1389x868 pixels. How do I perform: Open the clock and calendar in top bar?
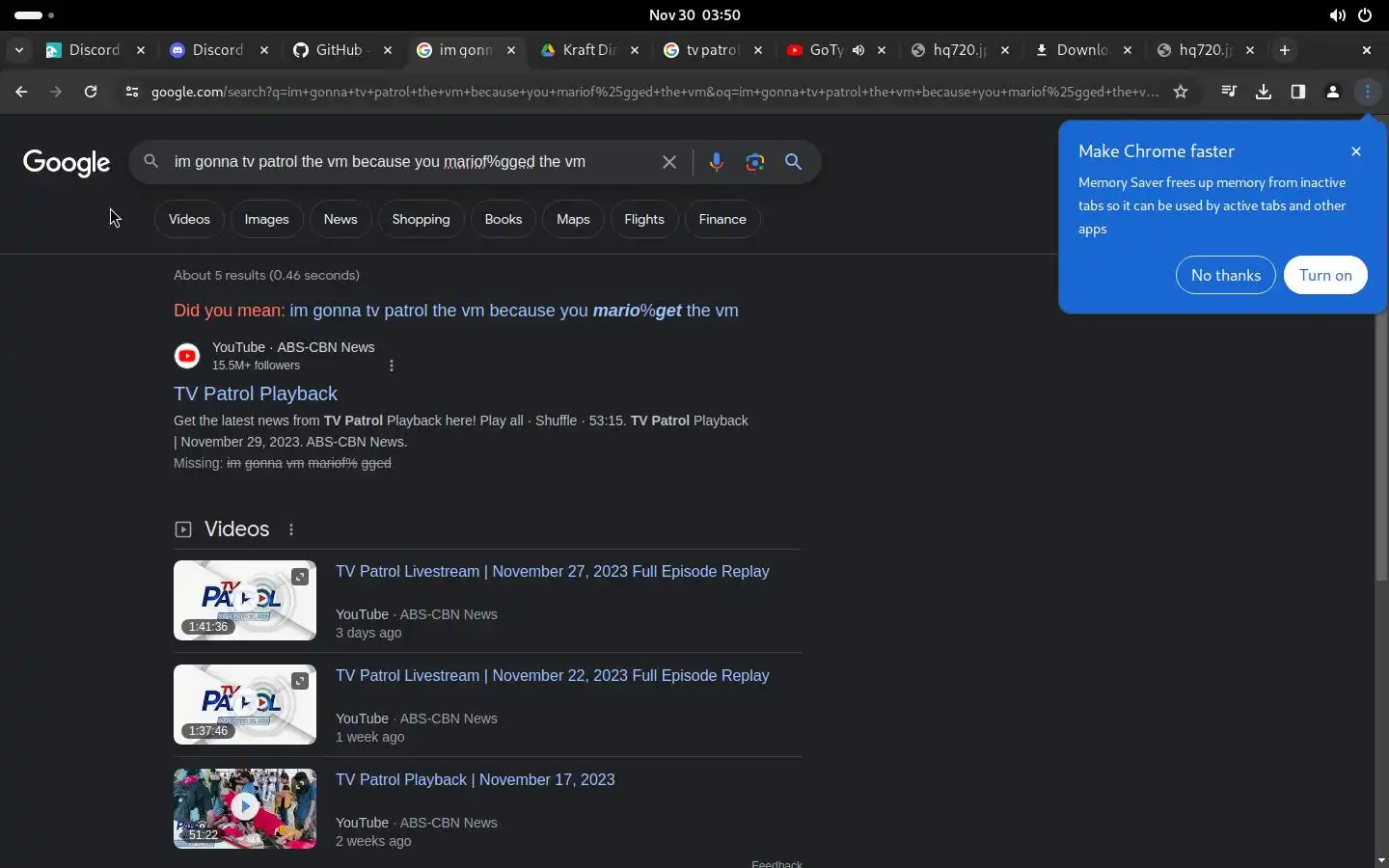[694, 15]
